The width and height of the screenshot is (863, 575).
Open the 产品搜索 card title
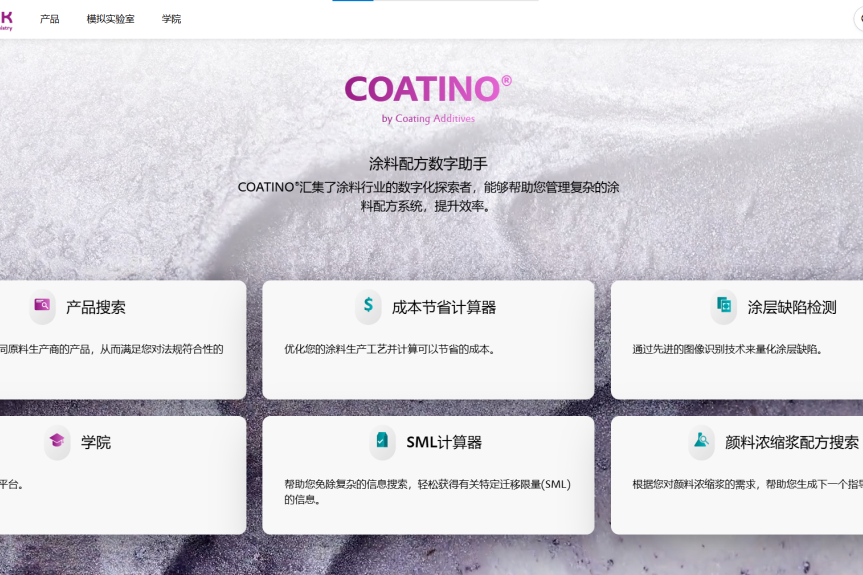[x=96, y=307]
